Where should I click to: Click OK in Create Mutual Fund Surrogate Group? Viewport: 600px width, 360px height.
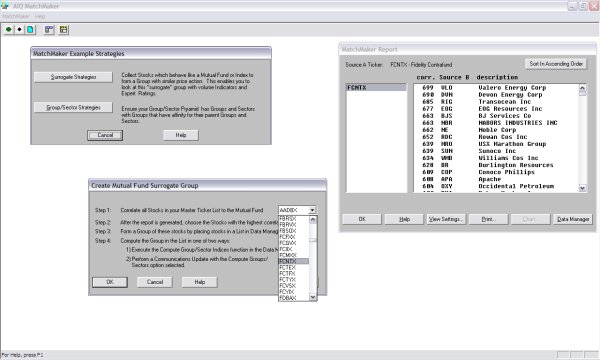[x=110, y=282]
